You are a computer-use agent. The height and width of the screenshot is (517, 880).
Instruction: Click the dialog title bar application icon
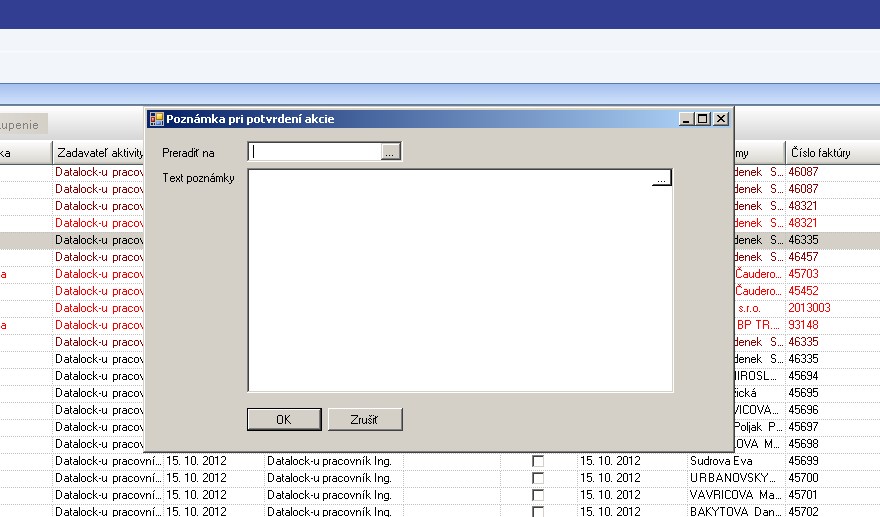(157, 119)
